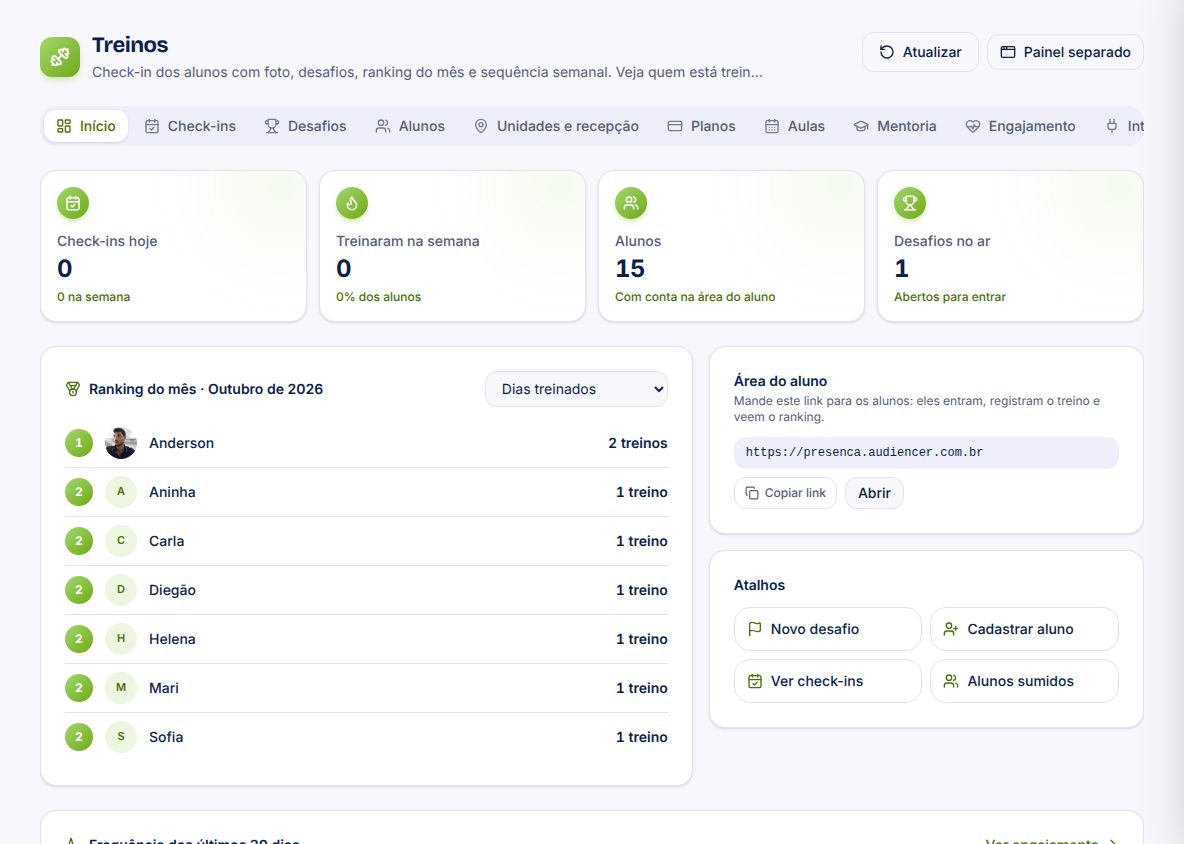Image resolution: width=1184 pixels, height=844 pixels.
Task: Select the Engajamento tab
Action: pyautogui.click(x=1020, y=126)
